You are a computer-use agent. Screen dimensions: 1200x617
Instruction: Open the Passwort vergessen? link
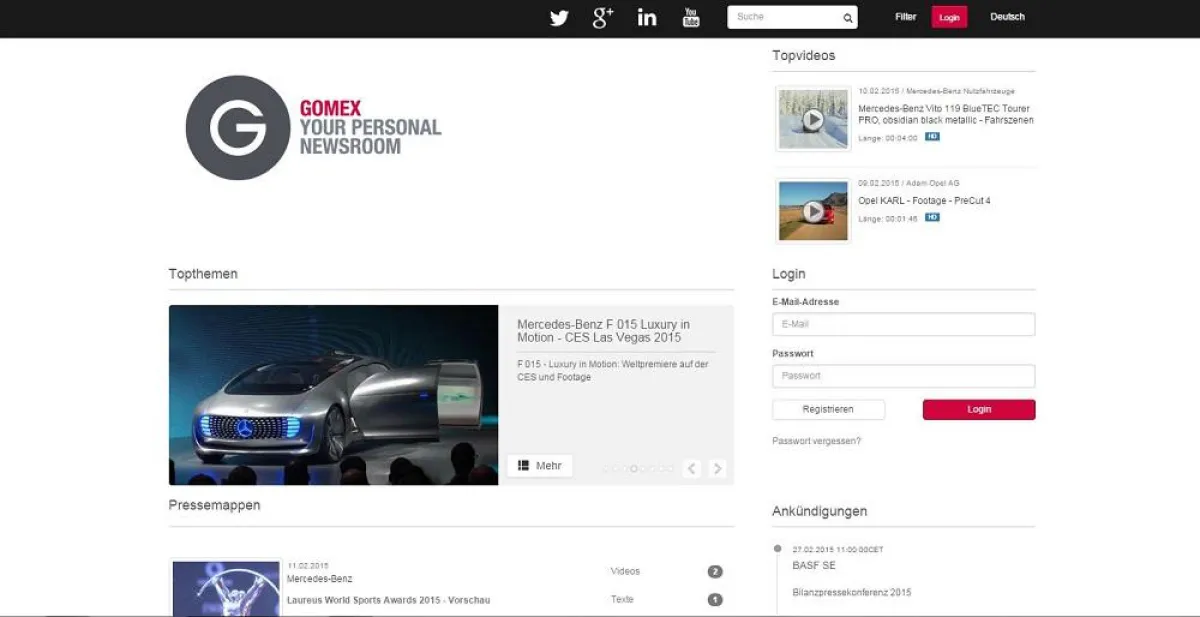816,441
